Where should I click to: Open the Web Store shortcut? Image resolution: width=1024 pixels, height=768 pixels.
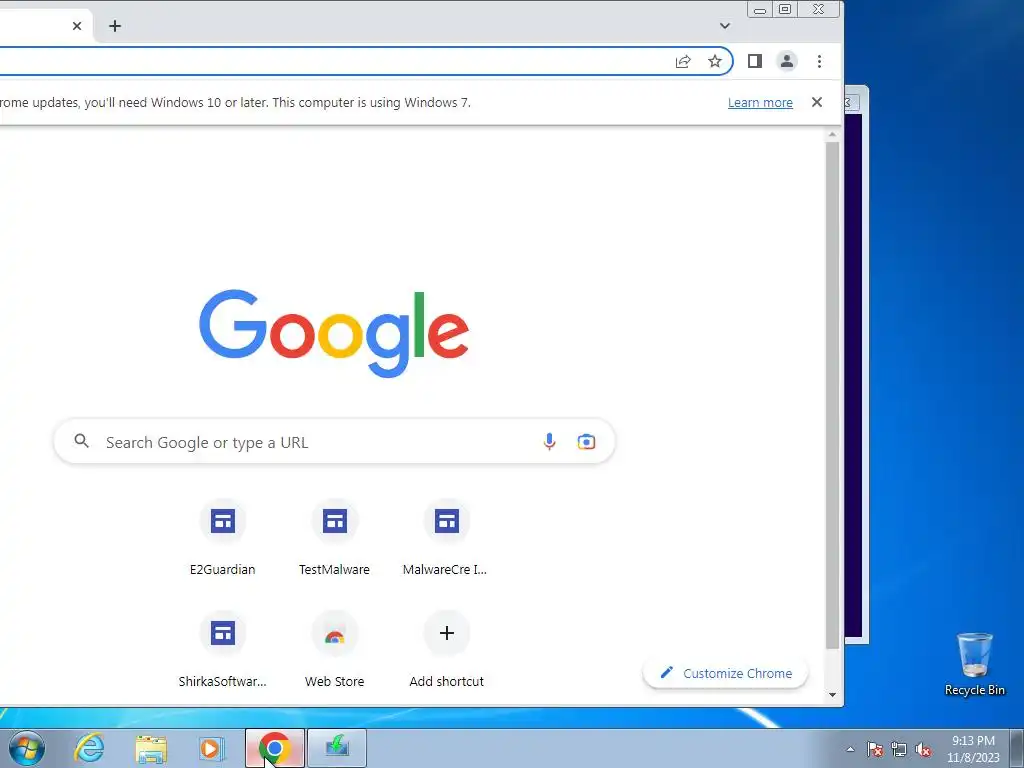pos(334,649)
